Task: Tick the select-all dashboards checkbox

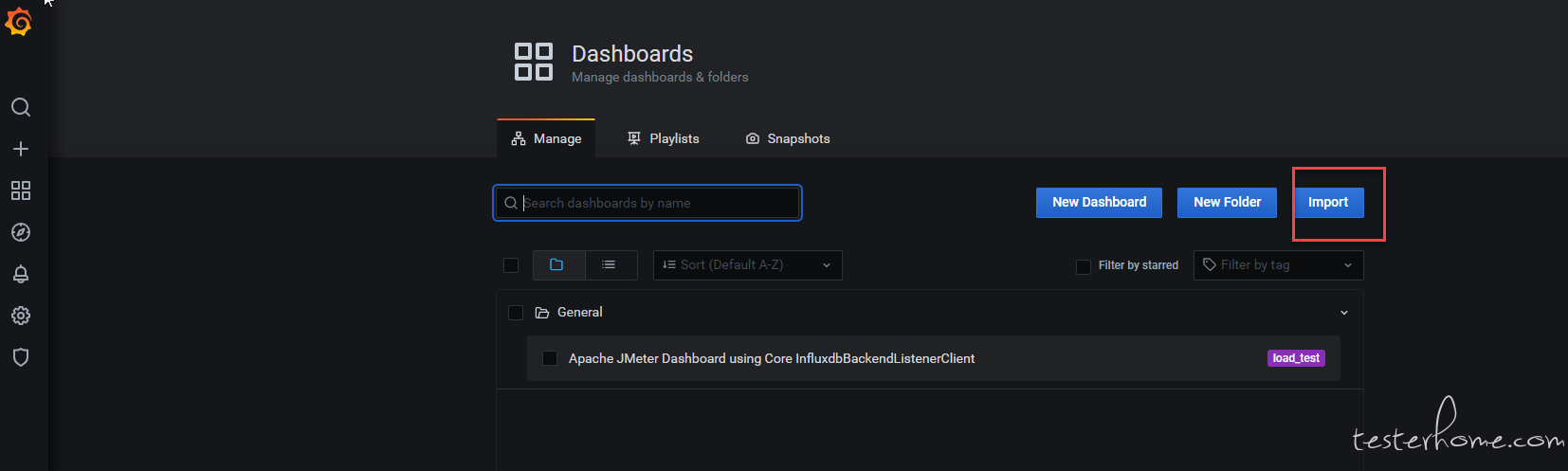Action: click(x=511, y=265)
